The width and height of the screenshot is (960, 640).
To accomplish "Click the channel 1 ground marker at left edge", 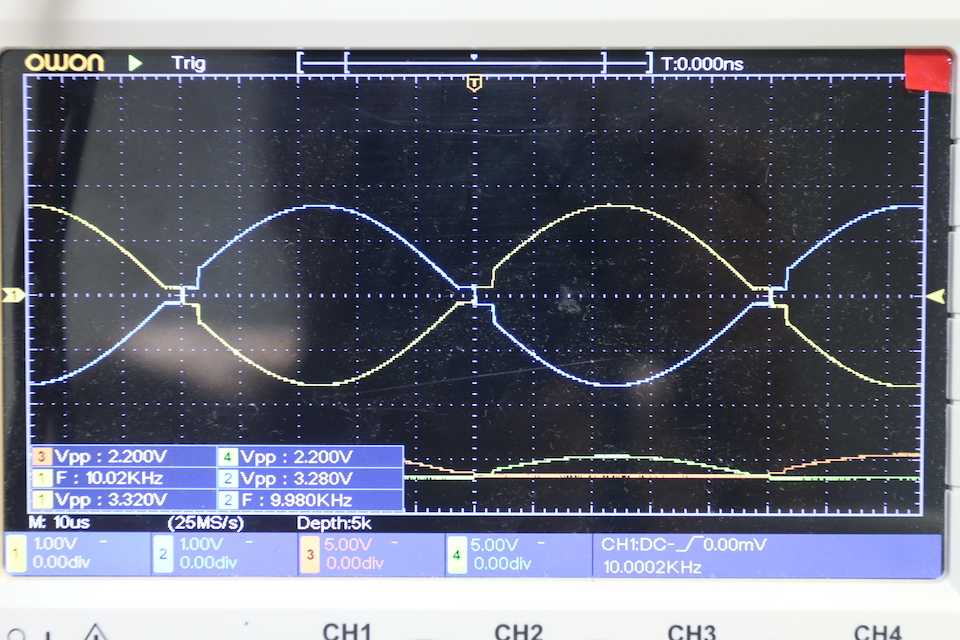I will 13,296.
